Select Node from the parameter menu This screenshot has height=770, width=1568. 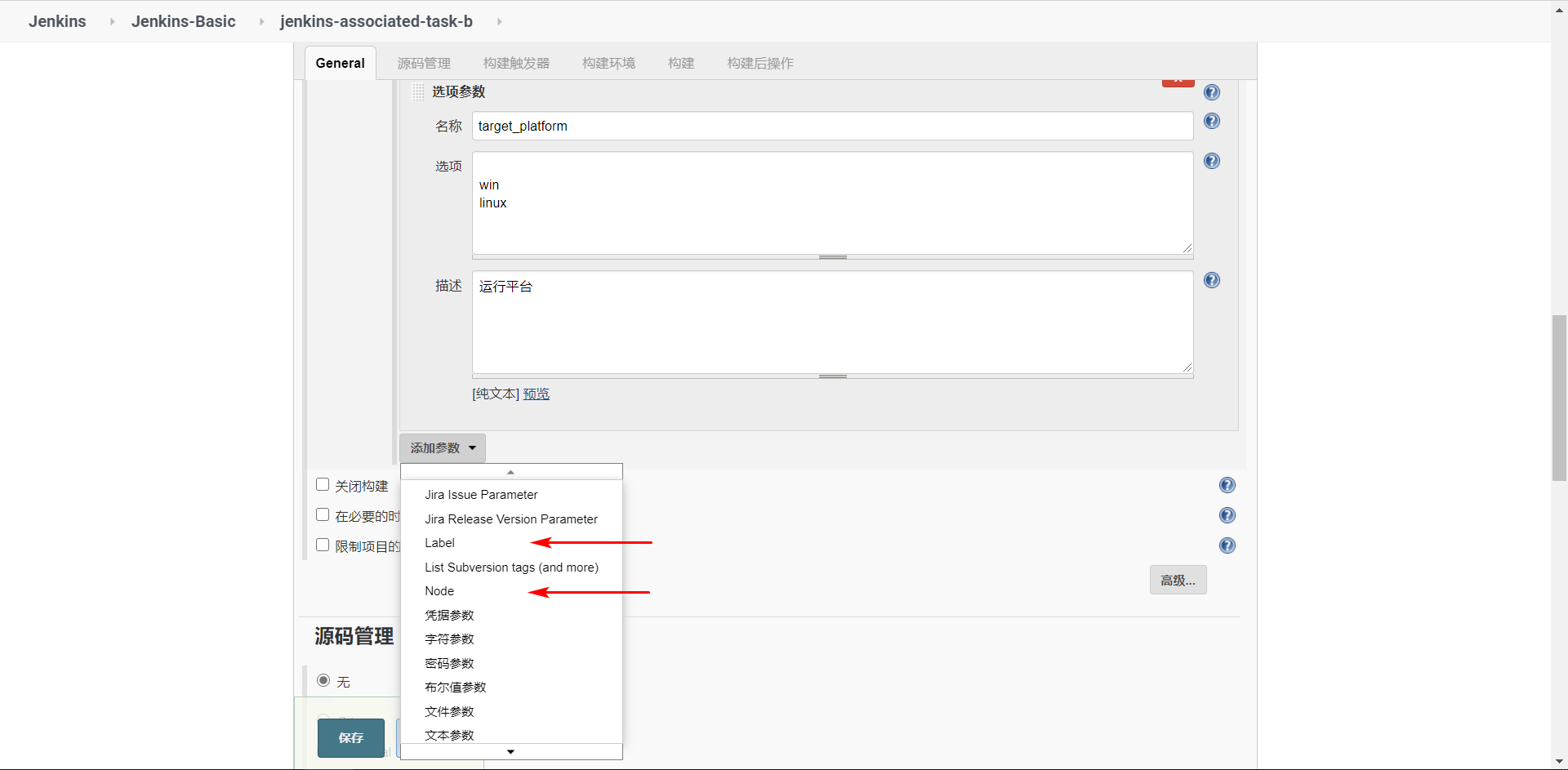439,590
